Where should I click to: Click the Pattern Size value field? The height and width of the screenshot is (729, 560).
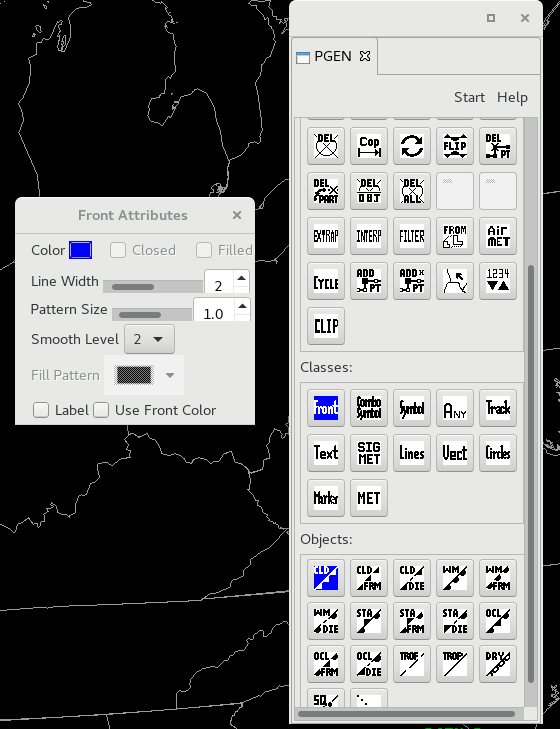click(x=213, y=311)
